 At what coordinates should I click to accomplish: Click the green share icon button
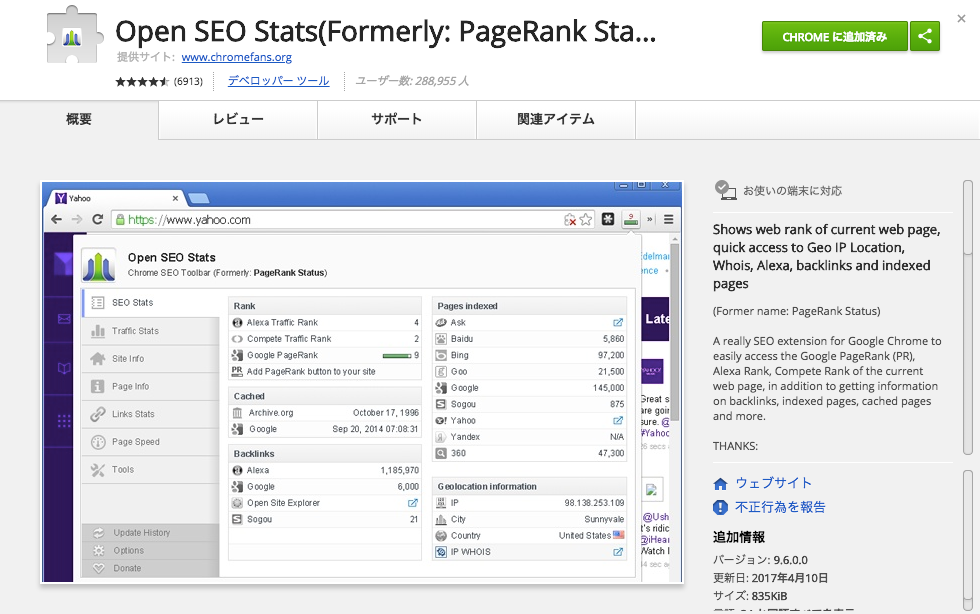point(925,36)
